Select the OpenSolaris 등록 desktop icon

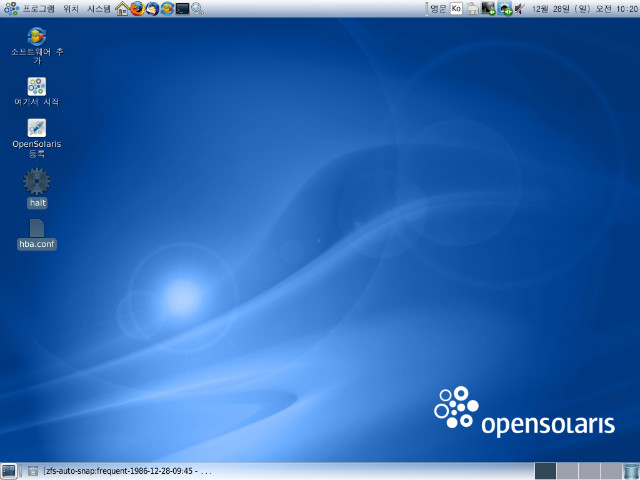[37, 138]
